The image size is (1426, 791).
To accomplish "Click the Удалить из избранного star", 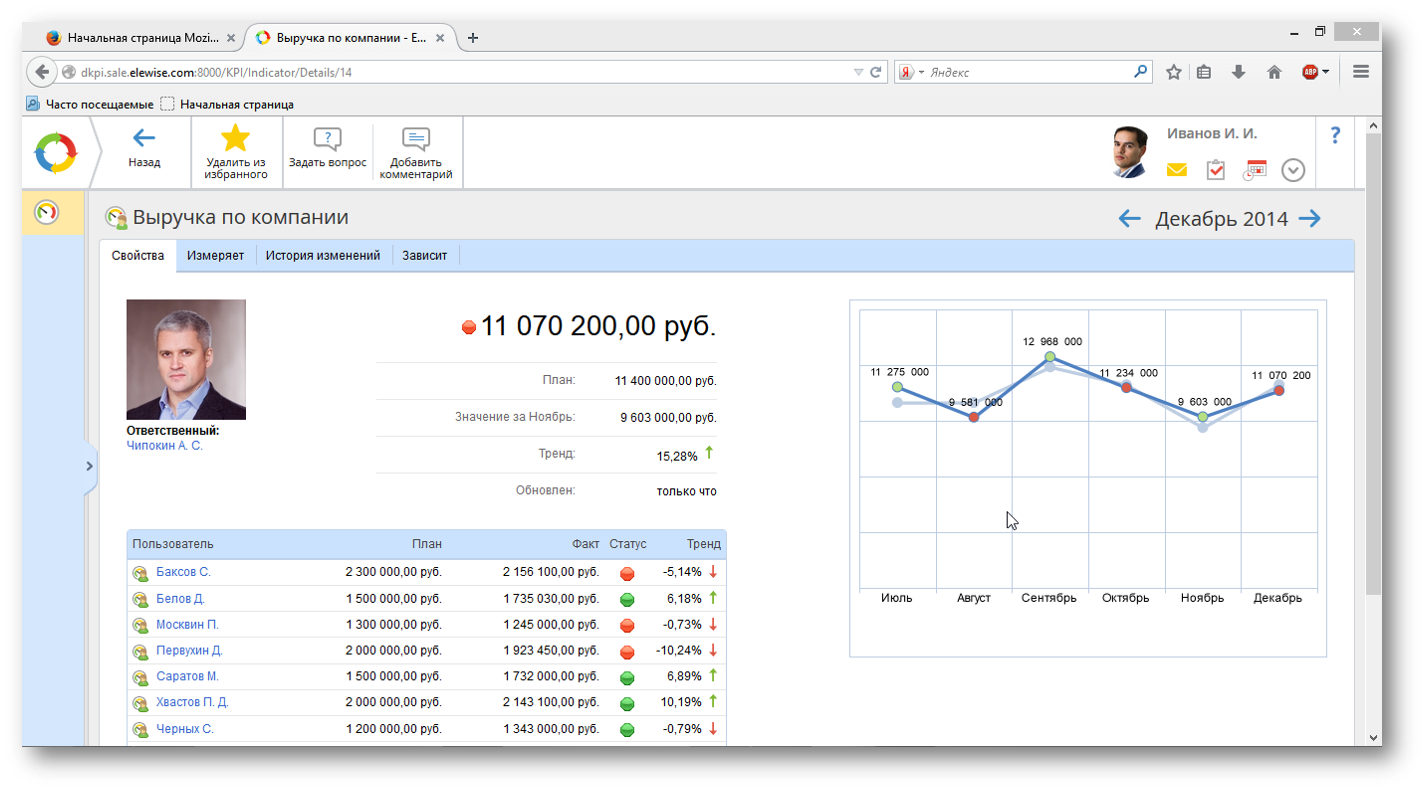I will [236, 151].
